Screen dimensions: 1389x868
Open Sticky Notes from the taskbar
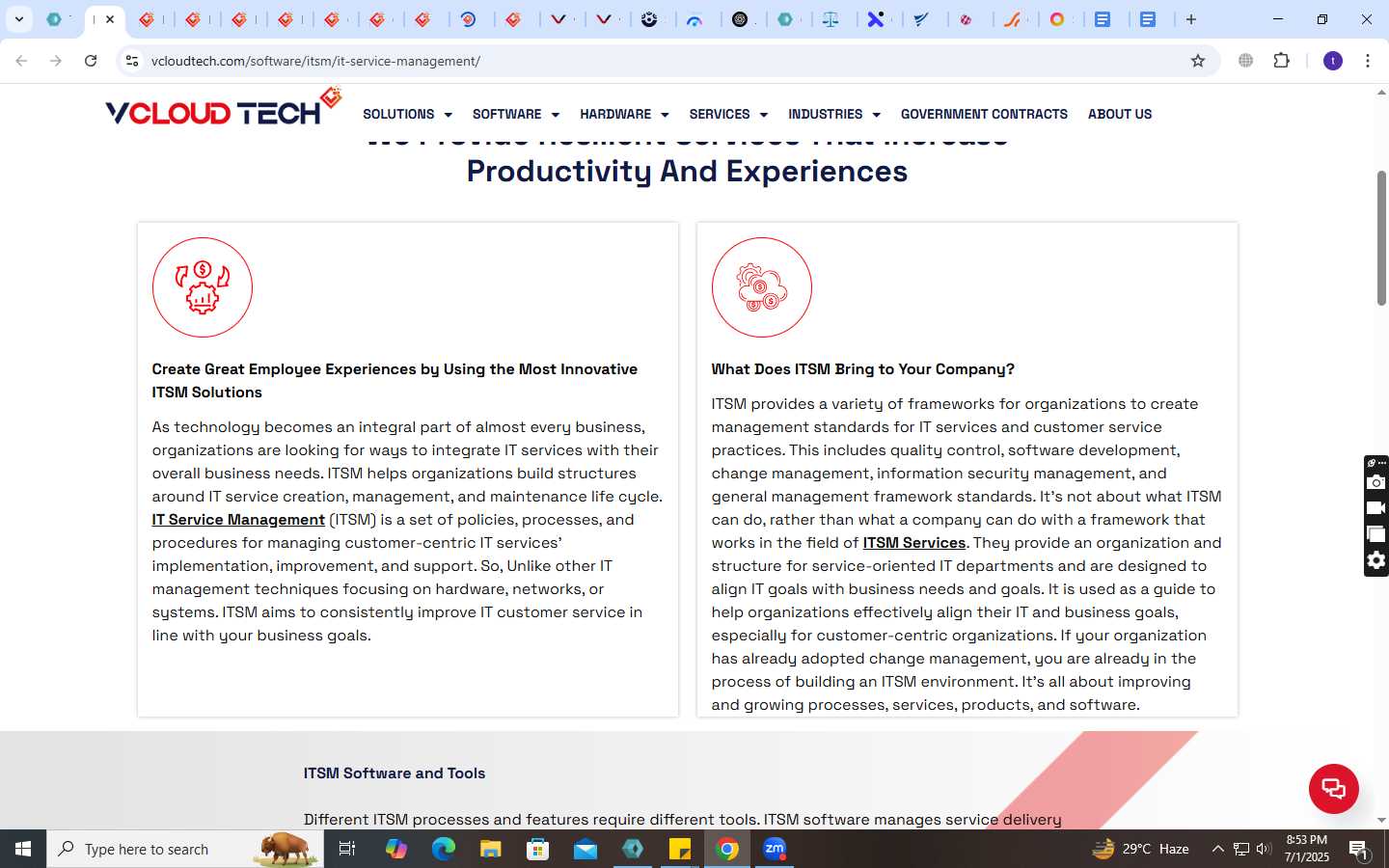(680, 849)
